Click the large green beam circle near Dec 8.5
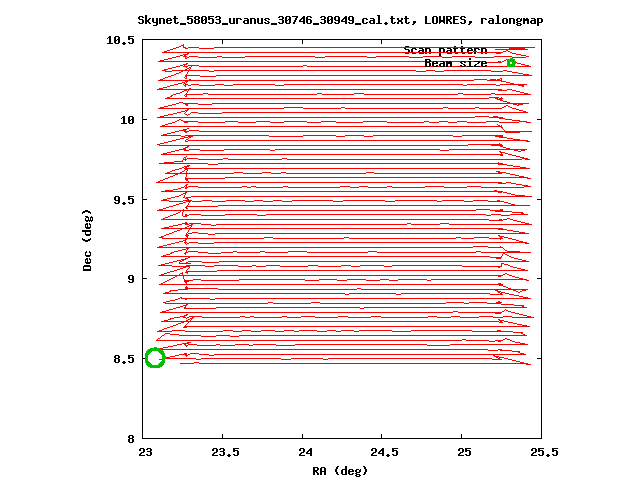The image size is (640, 480). [155, 358]
